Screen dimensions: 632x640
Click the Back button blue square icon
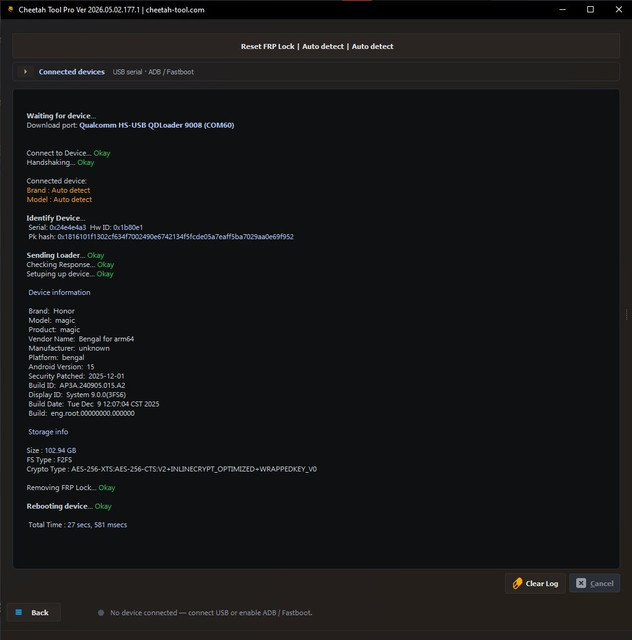[x=19, y=612]
